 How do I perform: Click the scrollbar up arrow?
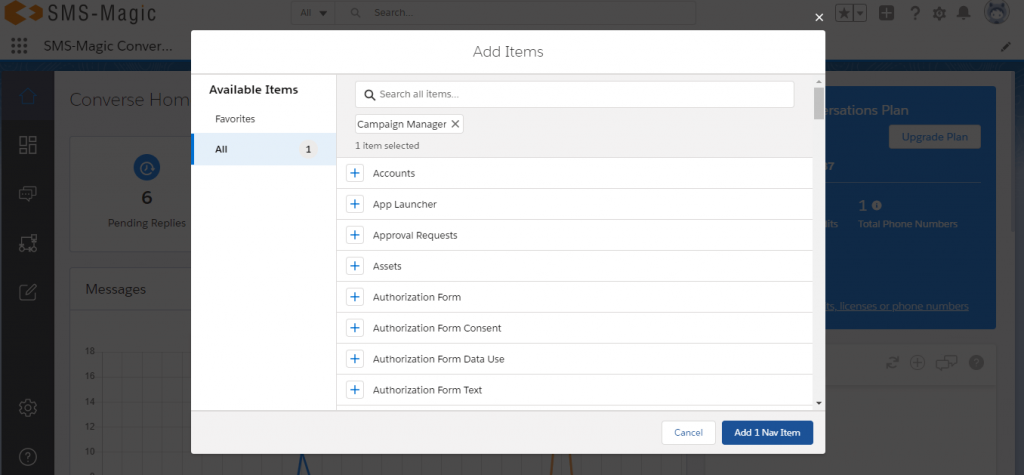coord(819,82)
